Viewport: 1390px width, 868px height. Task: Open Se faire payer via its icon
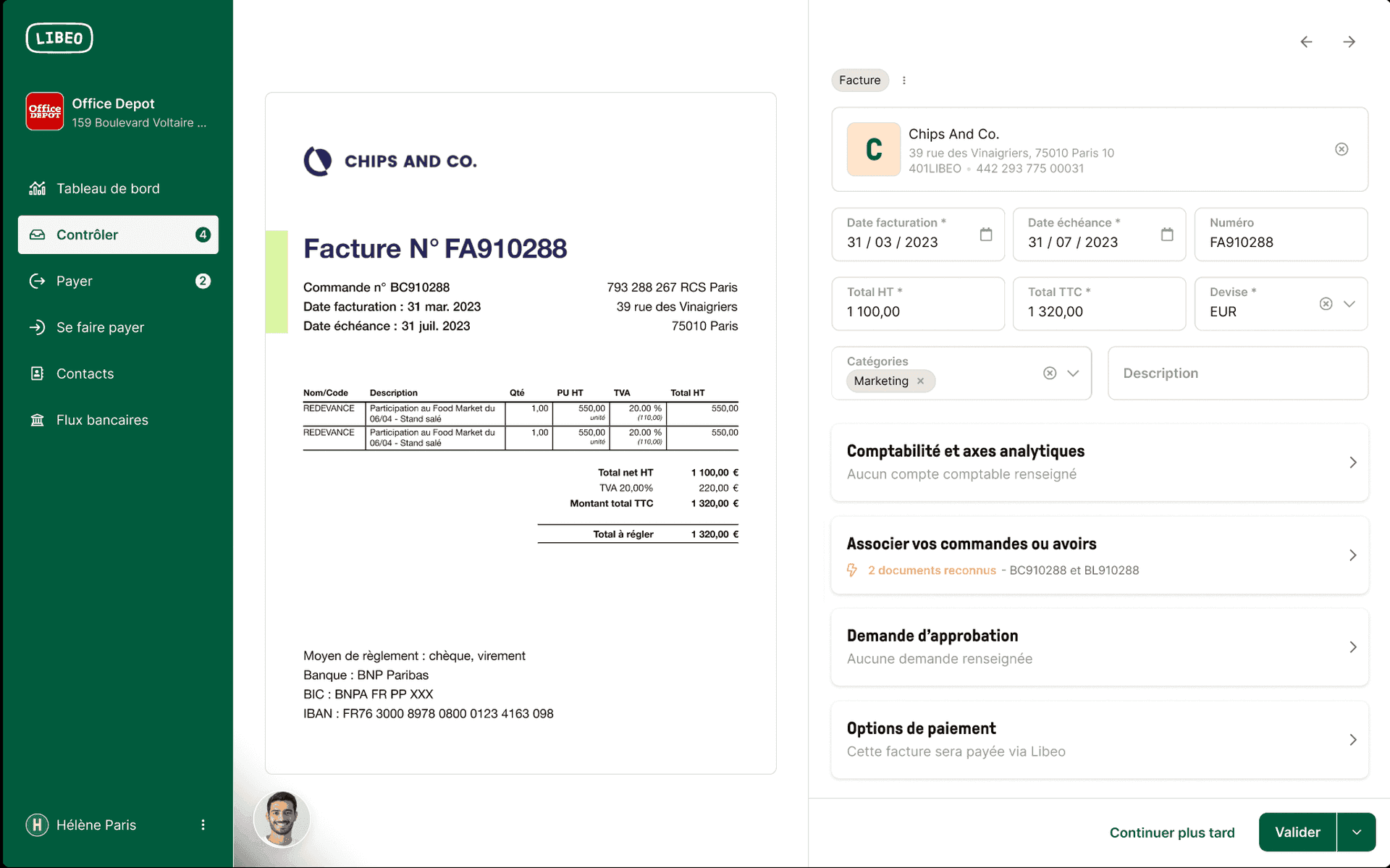(38, 327)
